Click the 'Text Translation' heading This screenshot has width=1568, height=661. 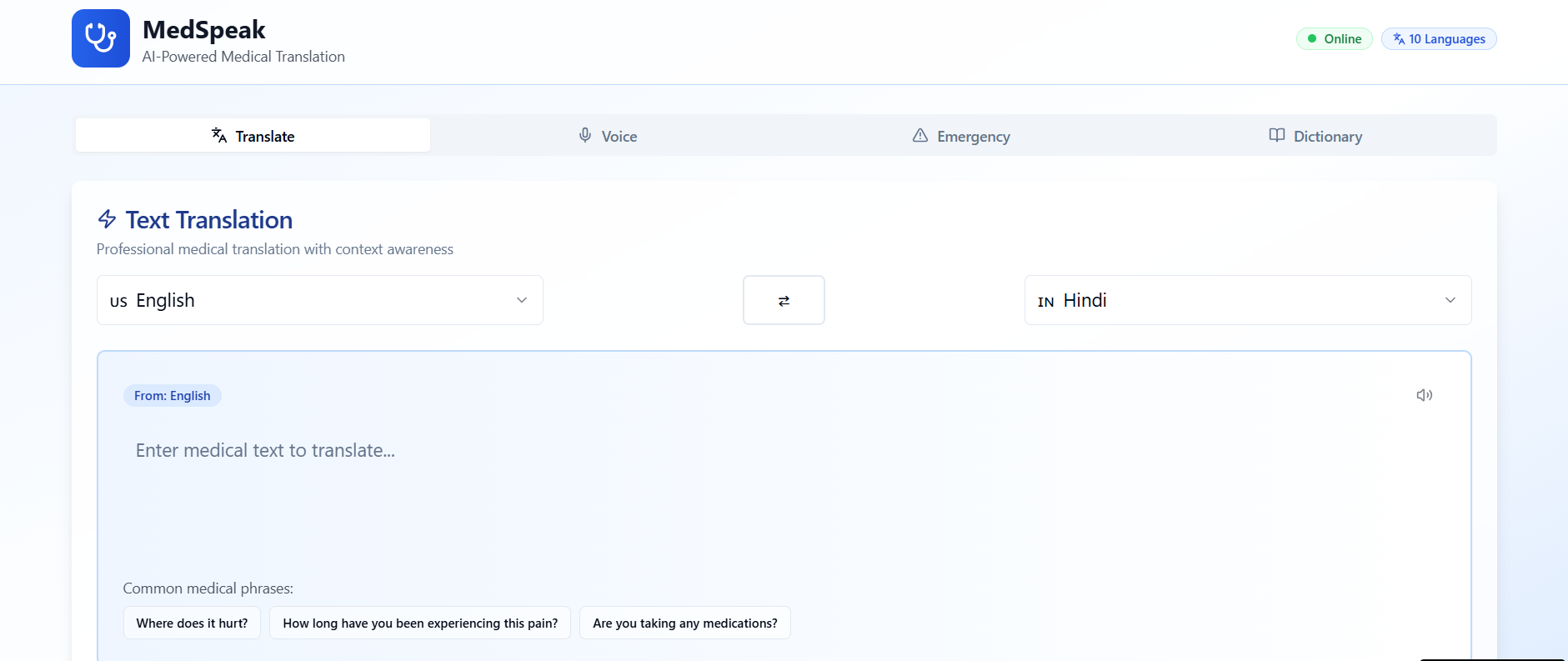click(209, 219)
